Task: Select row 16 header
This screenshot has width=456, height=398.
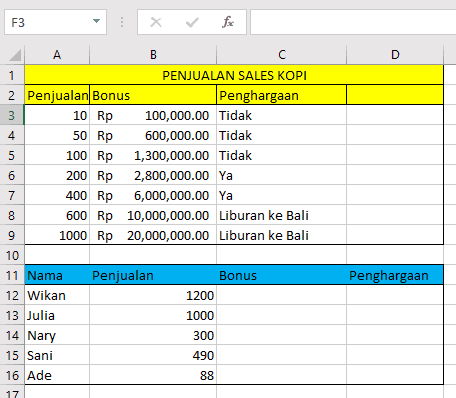Action: click(x=12, y=375)
